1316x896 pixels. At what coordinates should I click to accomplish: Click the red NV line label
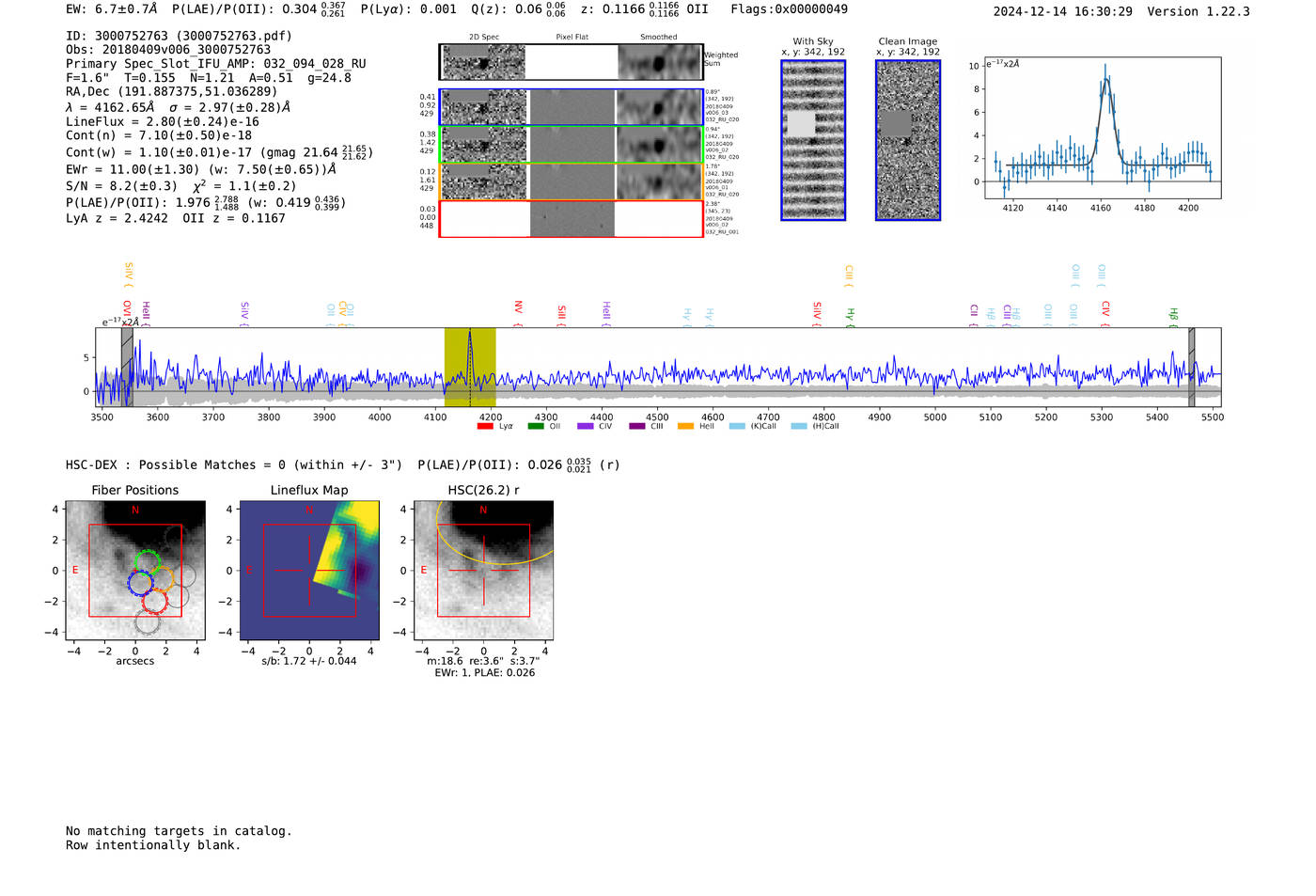point(518,312)
